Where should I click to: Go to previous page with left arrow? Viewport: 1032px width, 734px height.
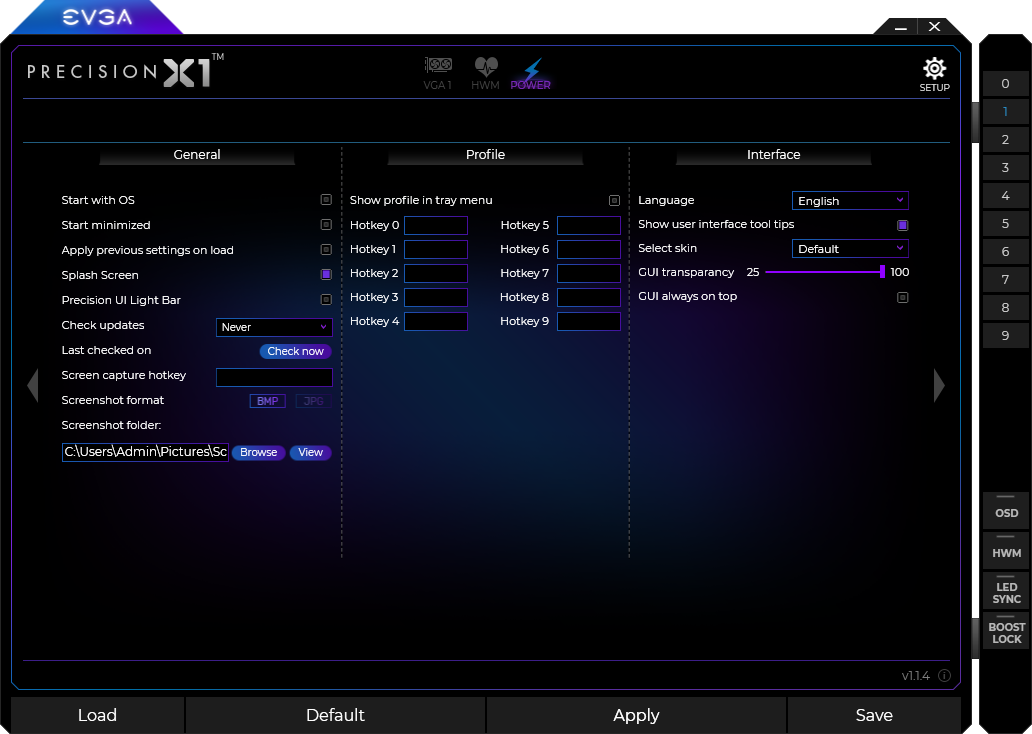click(32, 385)
